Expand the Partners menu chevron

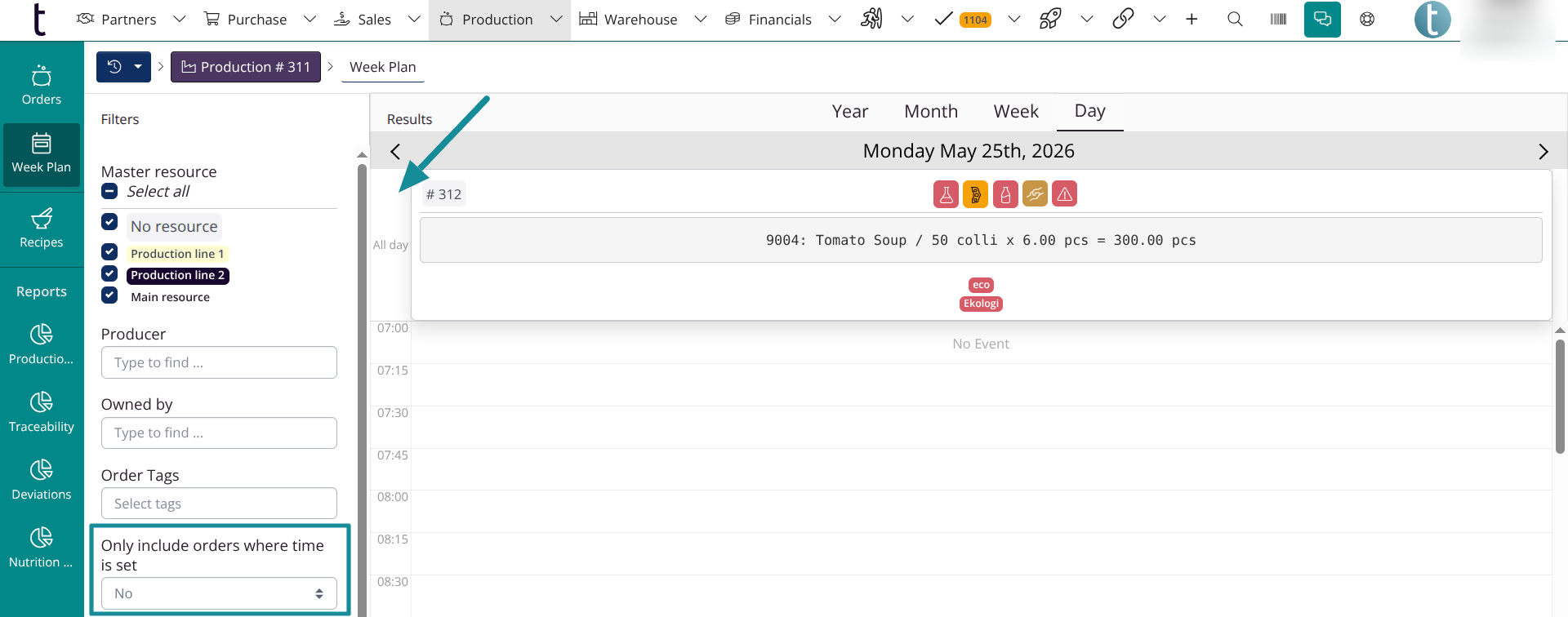(x=180, y=19)
